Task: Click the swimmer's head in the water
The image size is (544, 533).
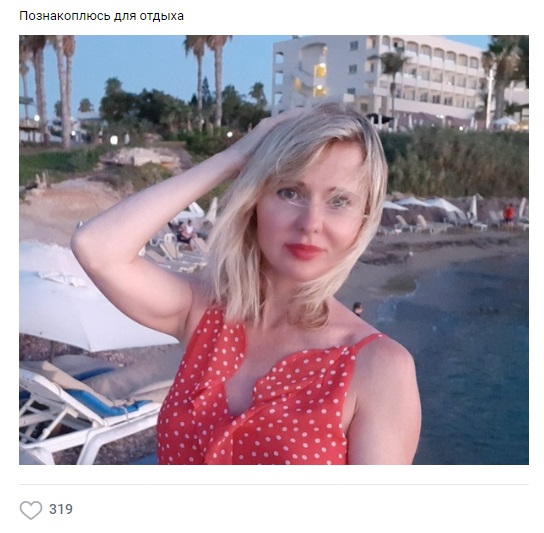Action: coord(357,308)
